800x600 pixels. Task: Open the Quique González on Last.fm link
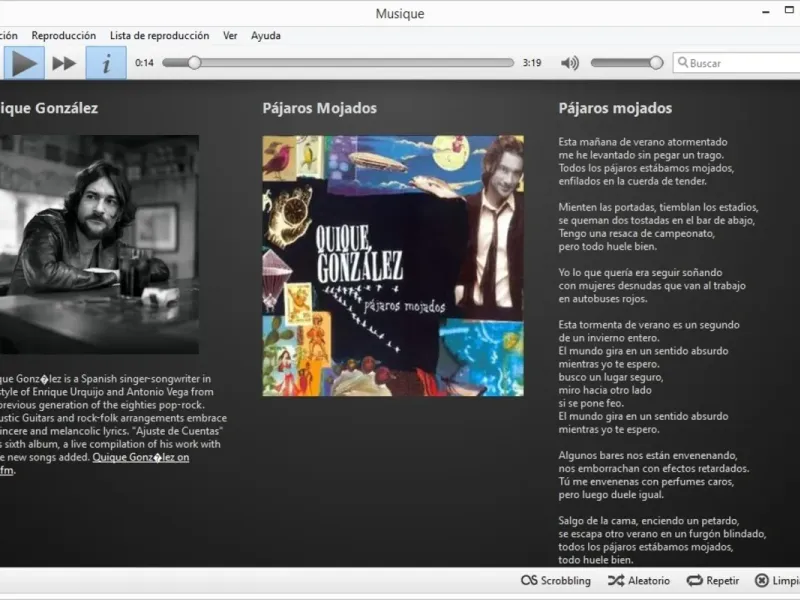tap(141, 457)
